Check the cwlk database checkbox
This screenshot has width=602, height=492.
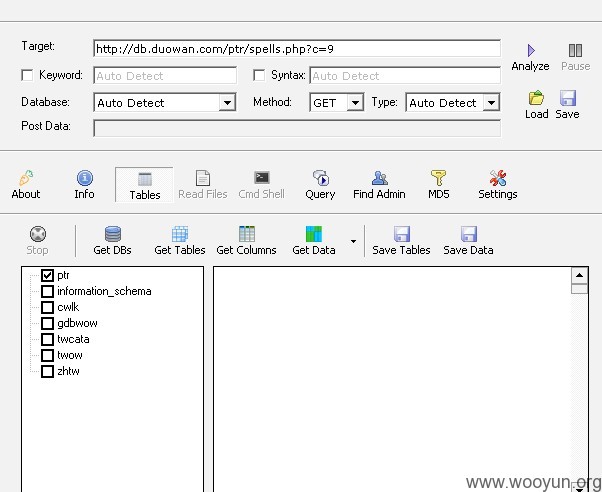click(47, 307)
